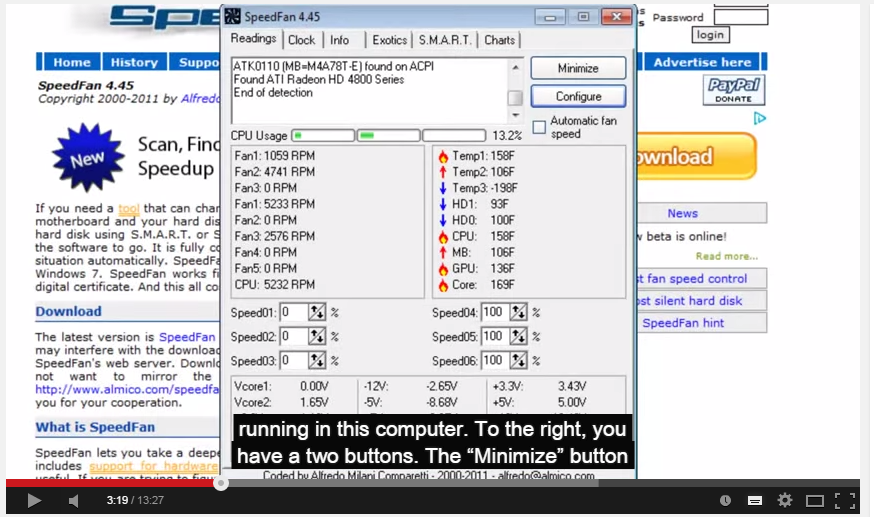
Task: Click the News heading box on webpage
Action: pyautogui.click(x=702, y=213)
